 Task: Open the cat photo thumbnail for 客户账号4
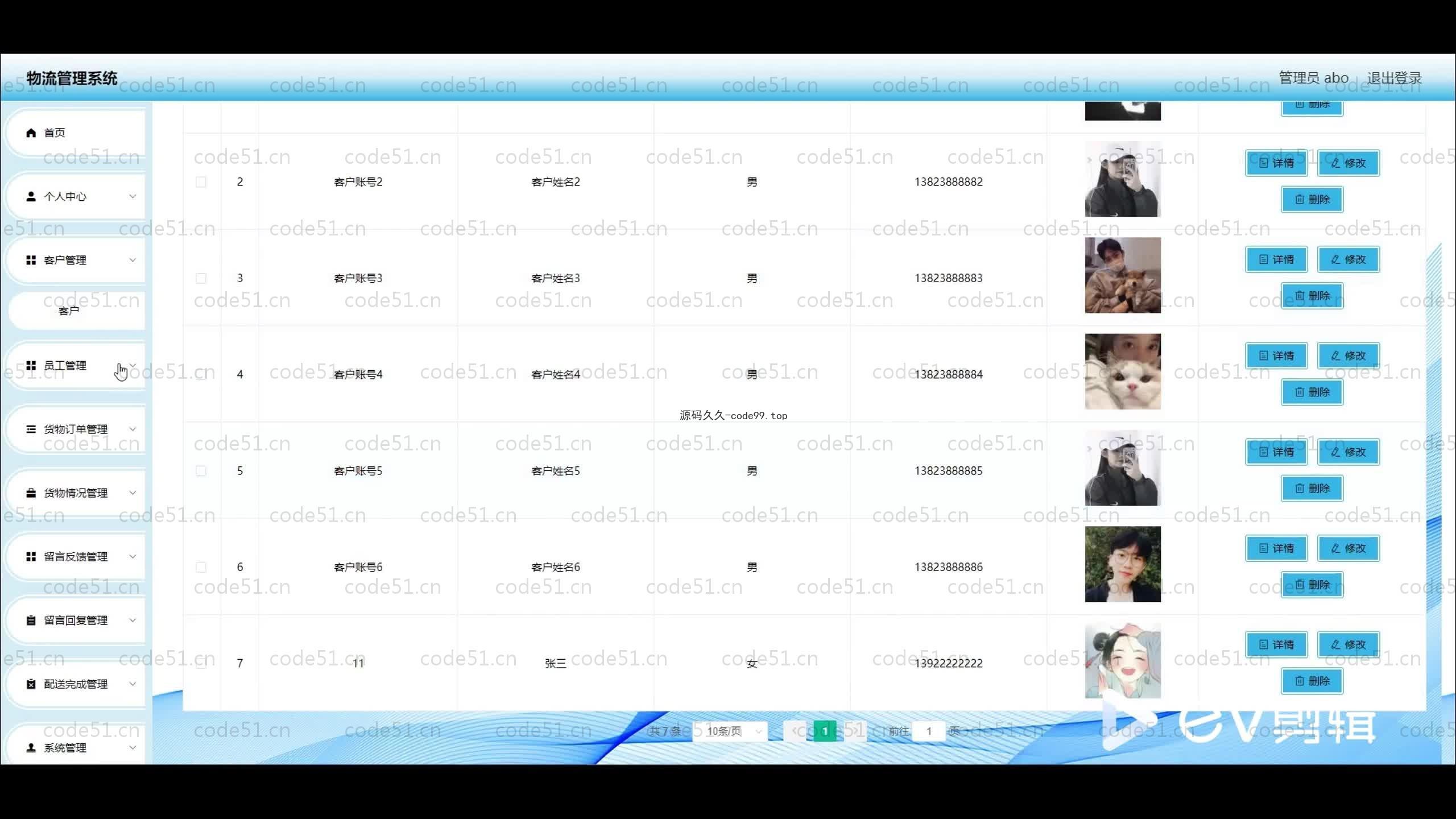coord(1123,371)
